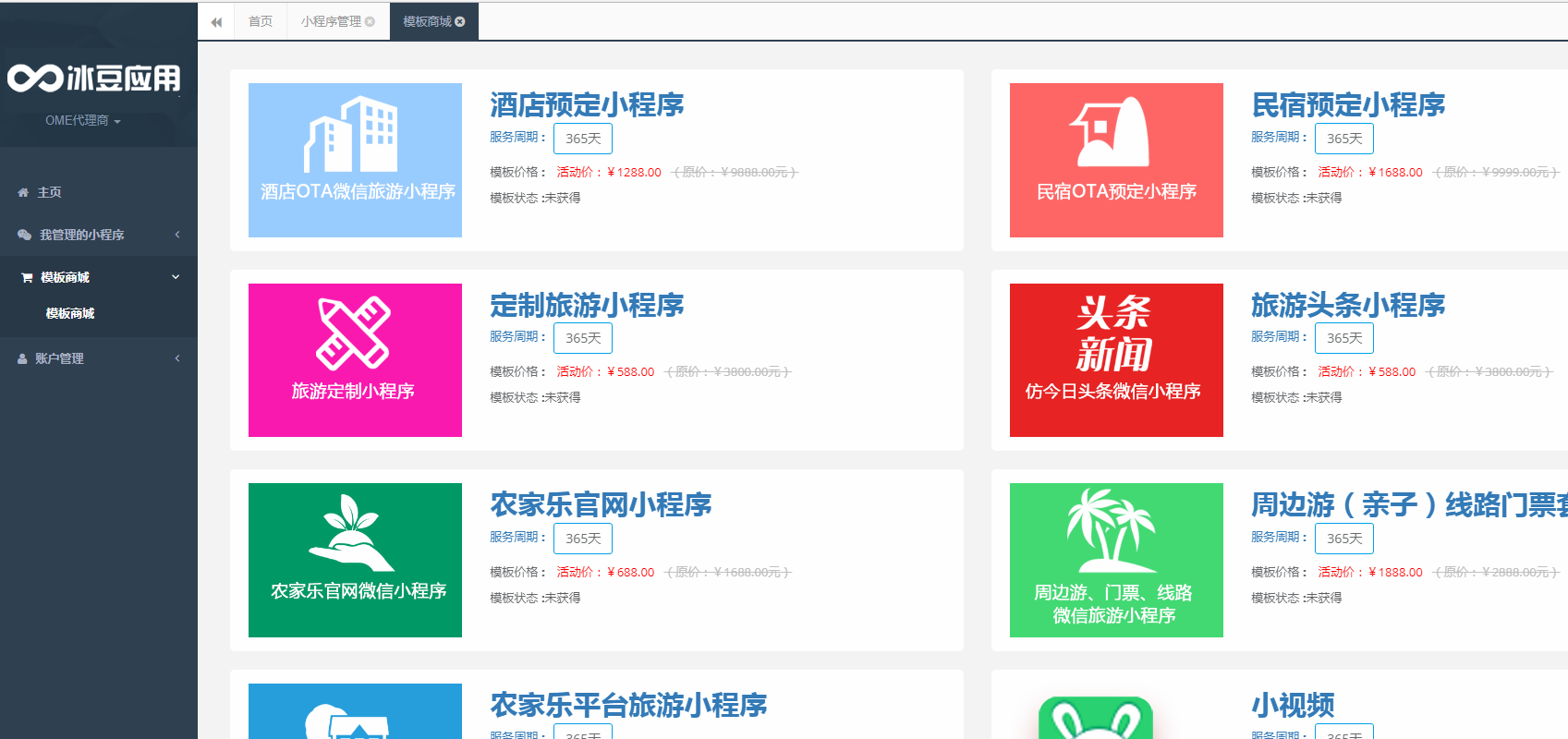This screenshot has height=739, width=1568.
Task: Switch to the 首页 tab
Action: pos(261,21)
